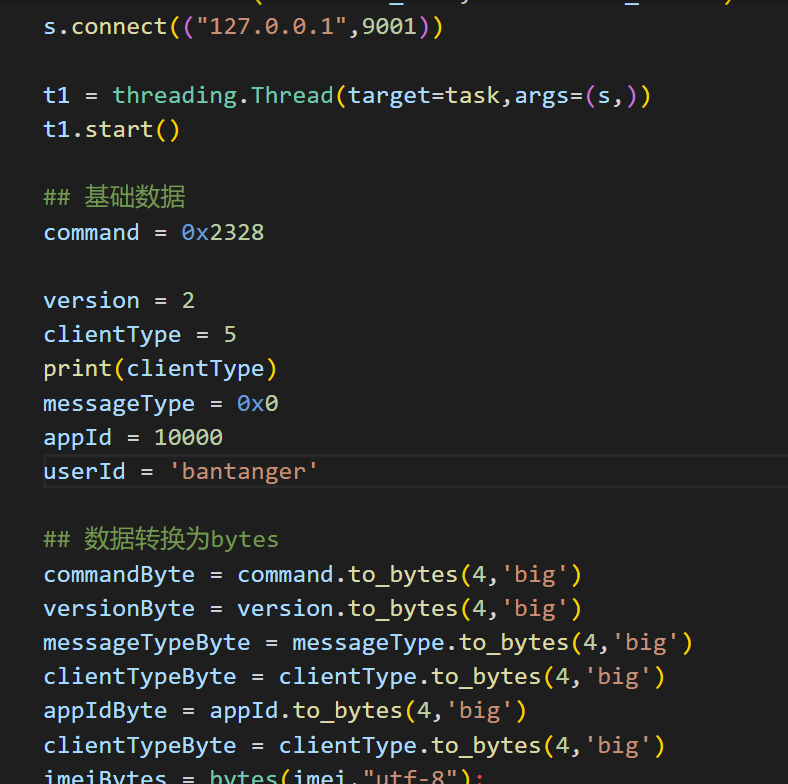Viewport: 788px width, 784px height.
Task: Click the messageType value 0x0
Action: point(257,404)
